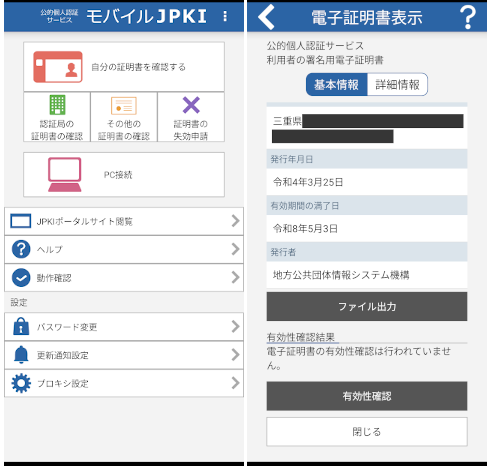Viewport: 490px width, 466px height.
Task: Select 自分の証明書を確認する
Action: click(124, 67)
